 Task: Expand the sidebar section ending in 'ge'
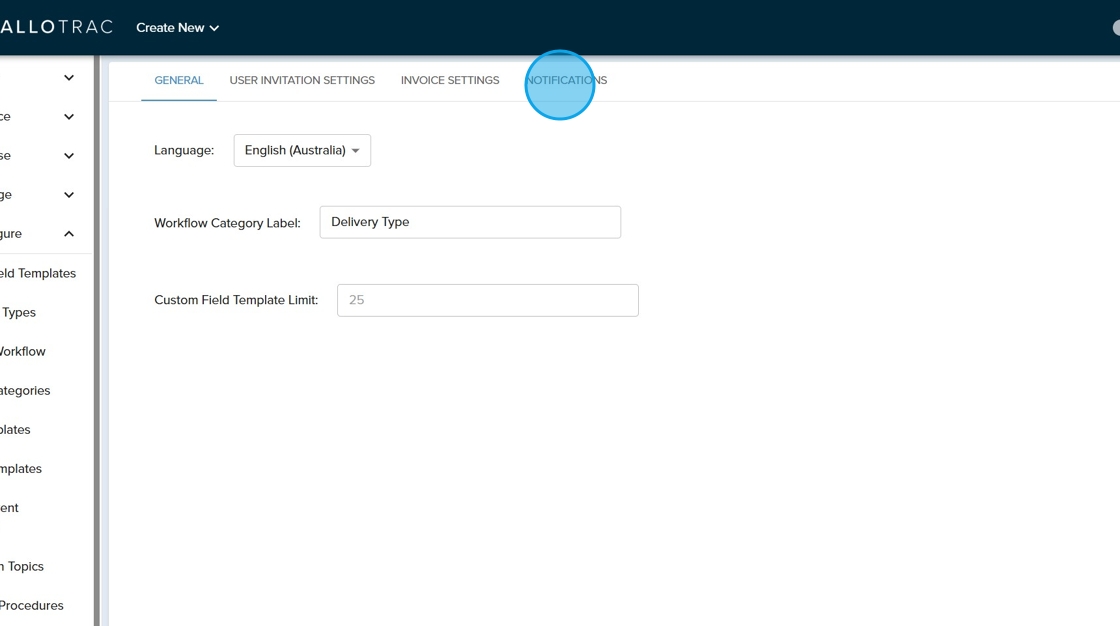69,195
